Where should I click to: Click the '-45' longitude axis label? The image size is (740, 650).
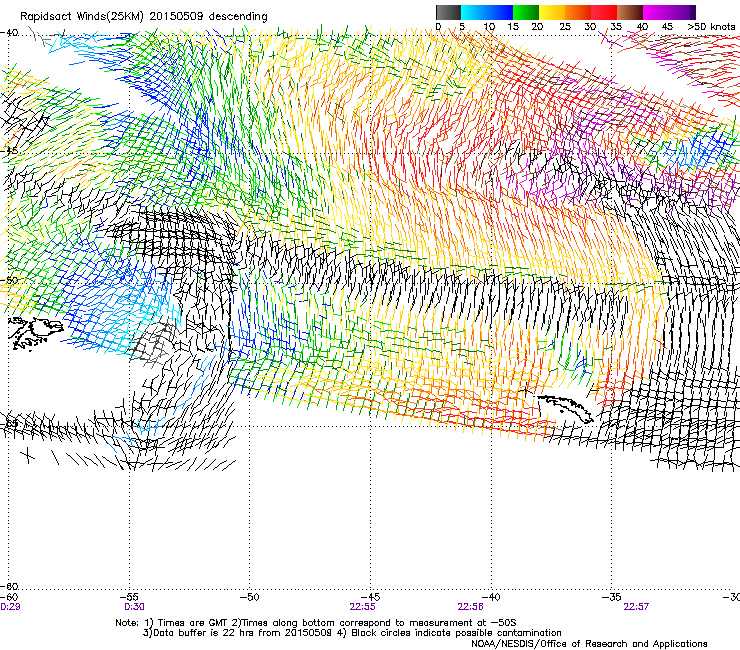point(370,597)
